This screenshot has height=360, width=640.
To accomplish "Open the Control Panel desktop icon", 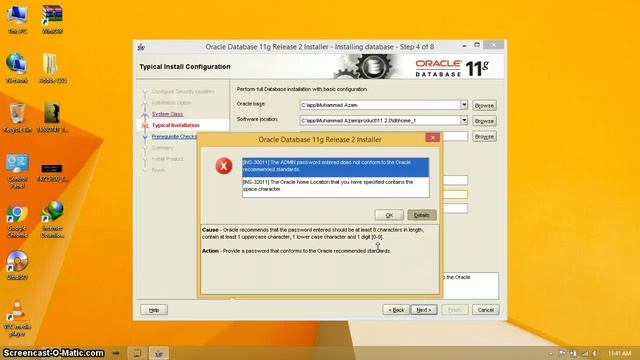I will (17, 171).
